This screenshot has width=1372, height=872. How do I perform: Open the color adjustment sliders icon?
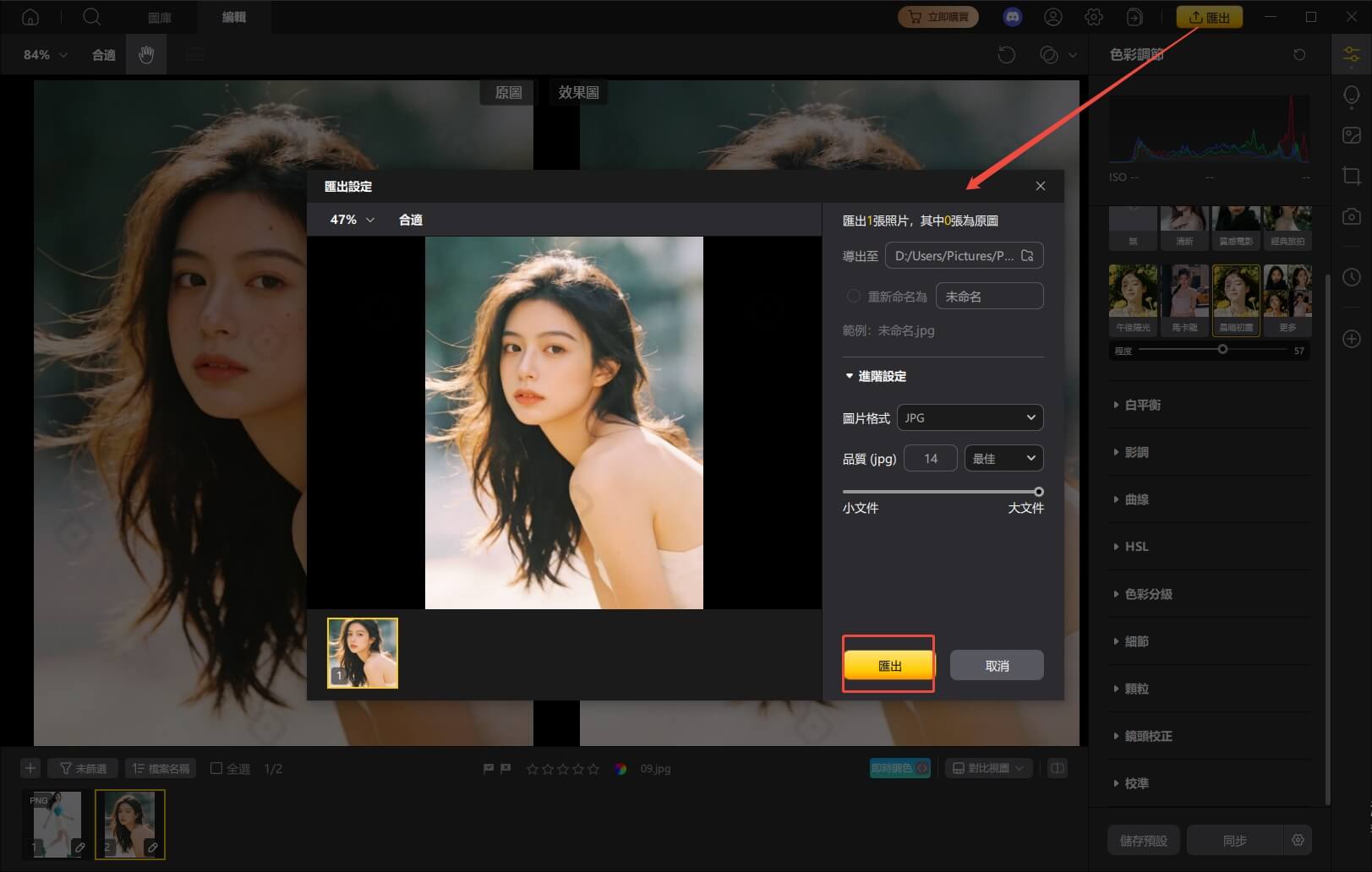point(1352,55)
